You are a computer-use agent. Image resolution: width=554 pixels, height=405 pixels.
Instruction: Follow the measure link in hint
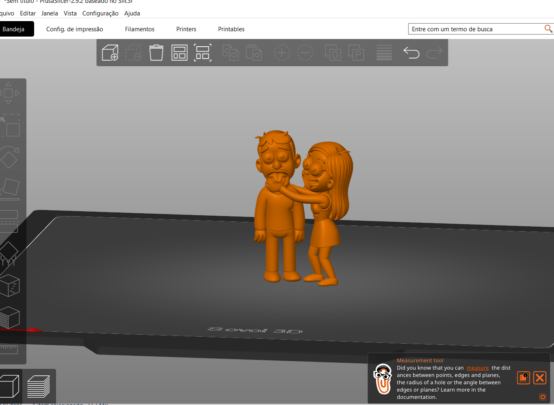click(x=478, y=368)
